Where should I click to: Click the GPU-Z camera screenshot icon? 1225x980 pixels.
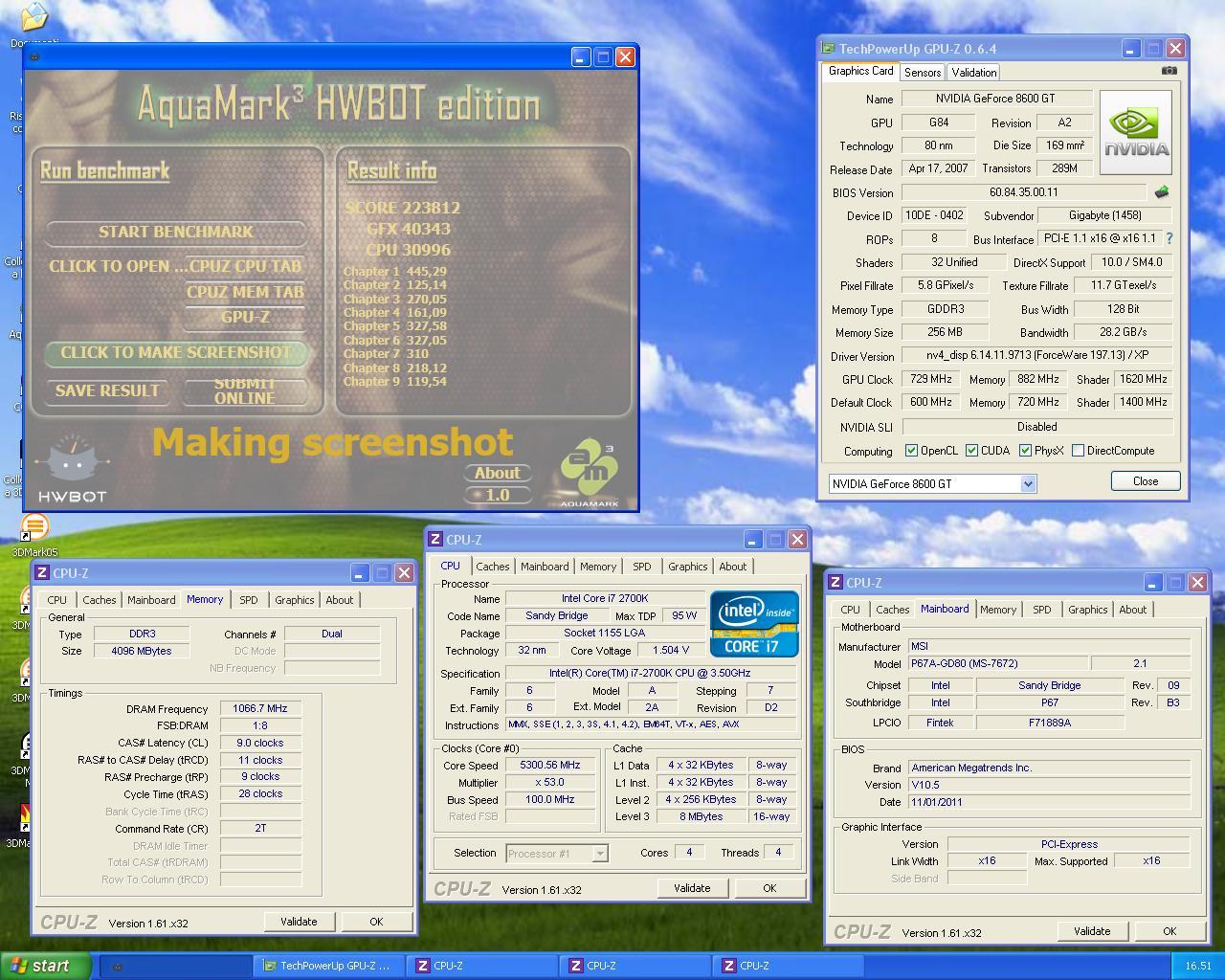pos(1169,71)
